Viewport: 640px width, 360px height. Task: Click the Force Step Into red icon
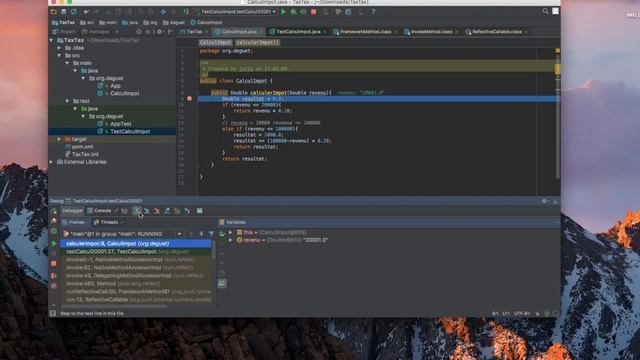(x=157, y=211)
